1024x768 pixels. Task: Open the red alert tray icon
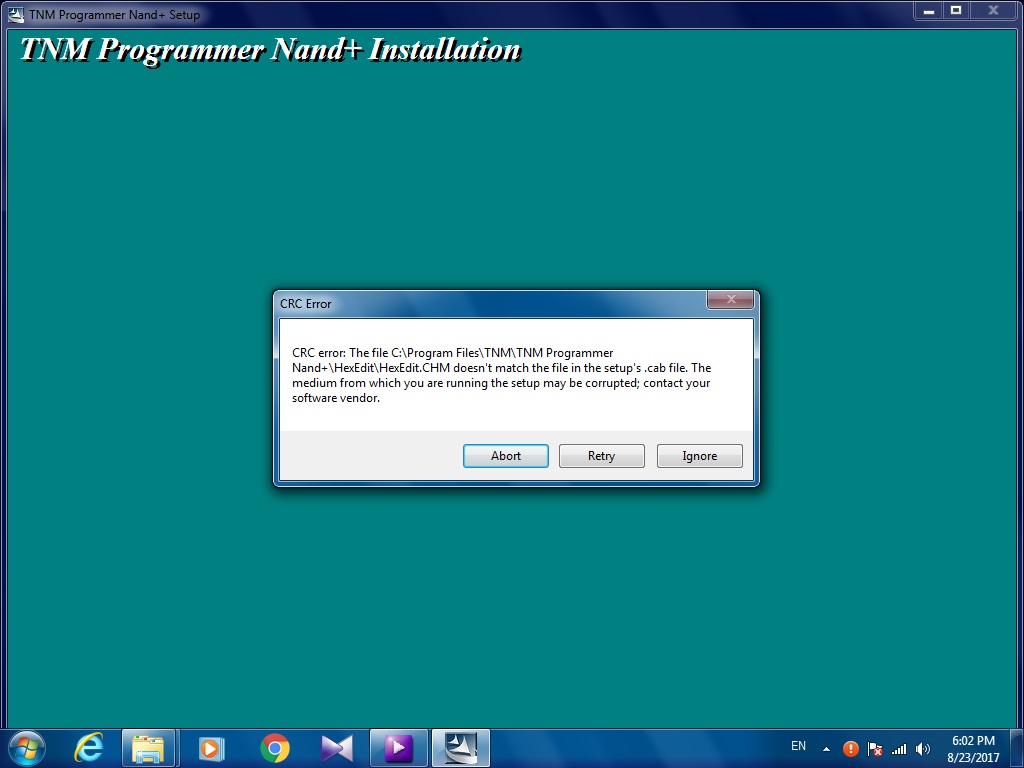(850, 748)
